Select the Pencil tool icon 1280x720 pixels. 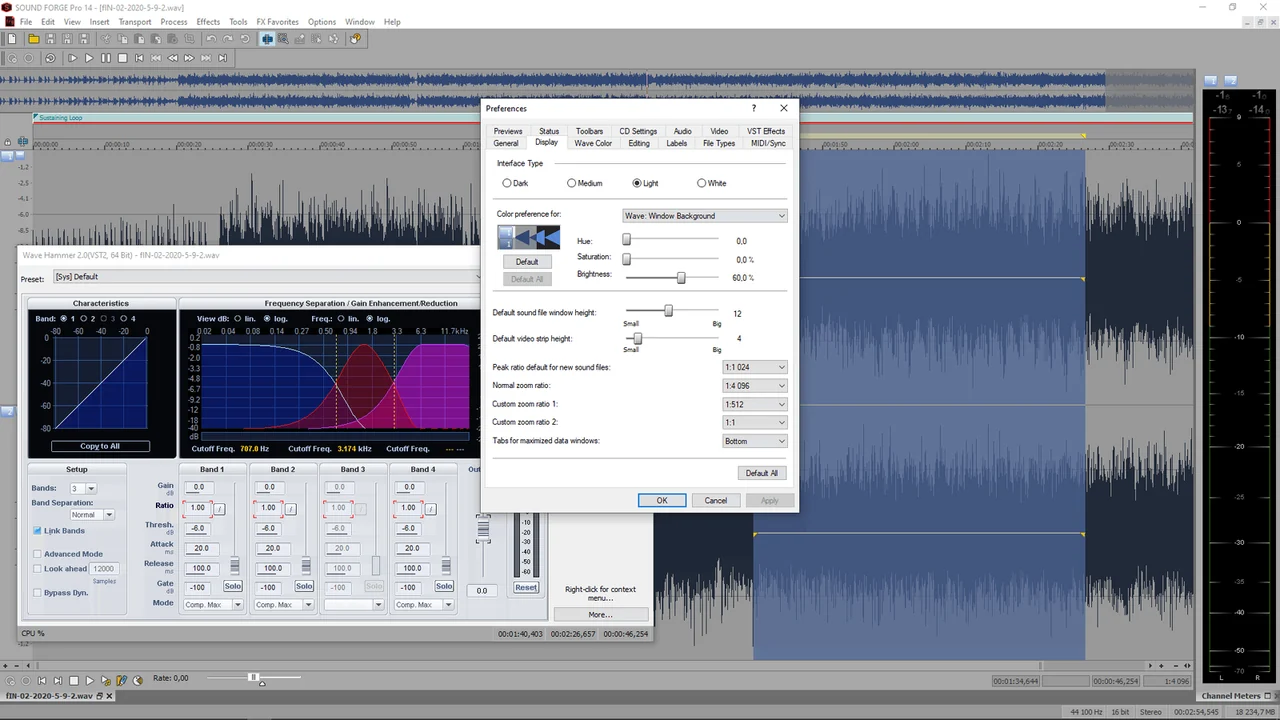click(x=299, y=39)
